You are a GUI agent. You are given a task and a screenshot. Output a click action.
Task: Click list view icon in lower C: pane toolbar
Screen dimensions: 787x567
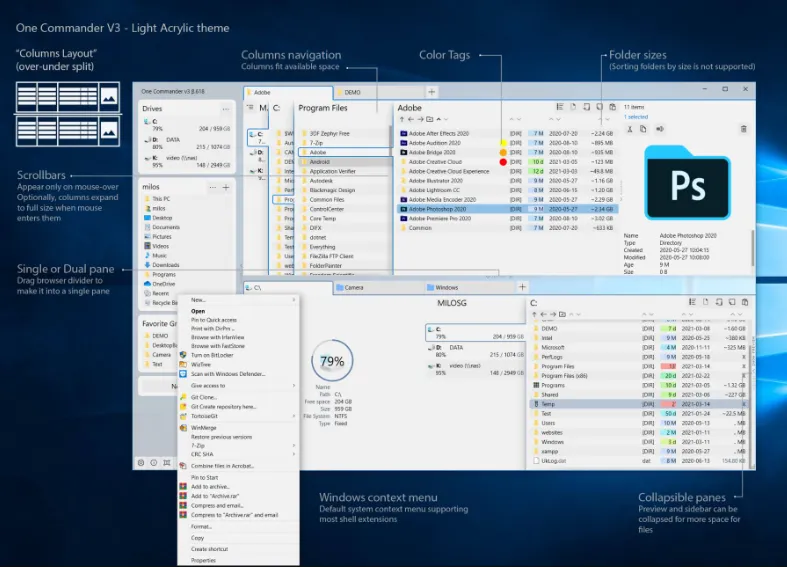692,302
